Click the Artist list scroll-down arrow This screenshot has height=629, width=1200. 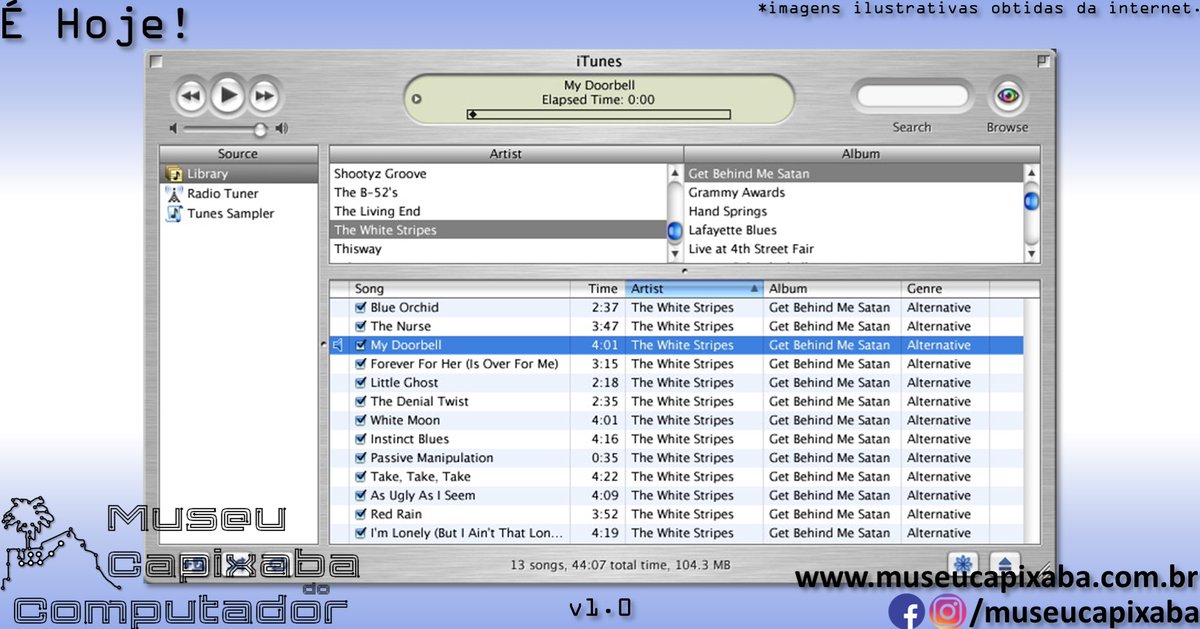[674, 254]
